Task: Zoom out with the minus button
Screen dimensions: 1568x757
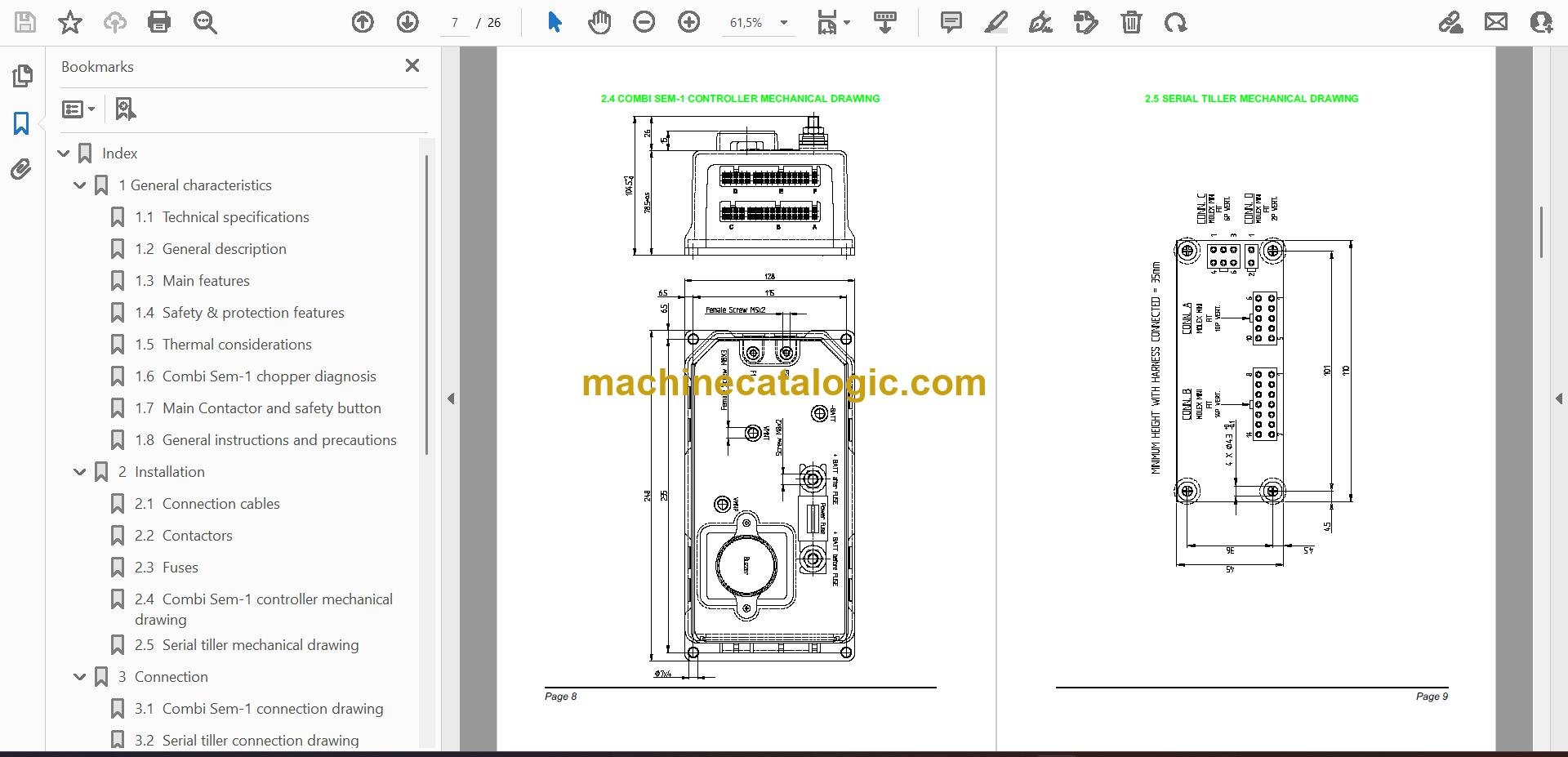Action: pyautogui.click(x=644, y=22)
